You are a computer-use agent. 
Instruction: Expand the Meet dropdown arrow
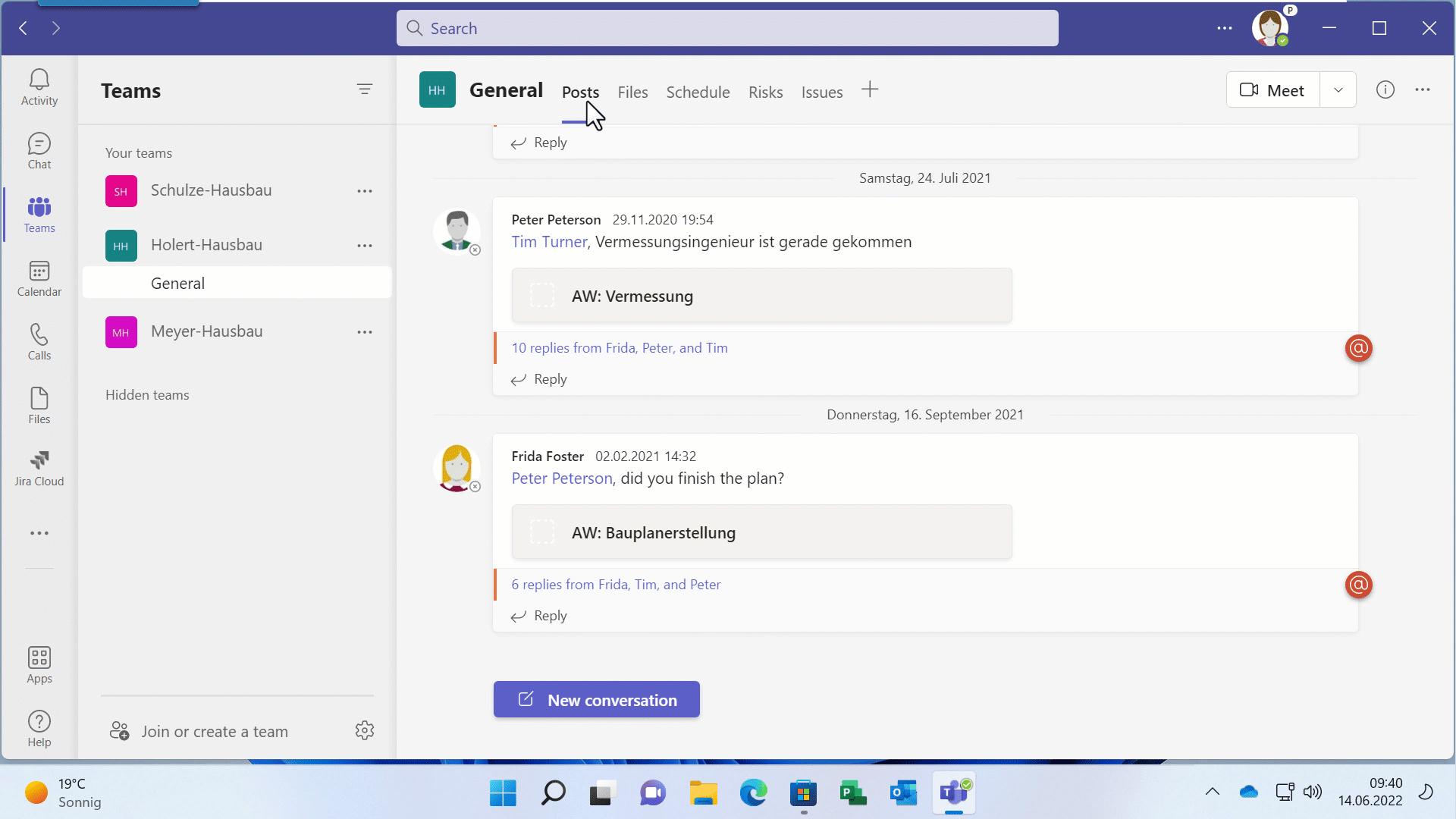pos(1338,90)
